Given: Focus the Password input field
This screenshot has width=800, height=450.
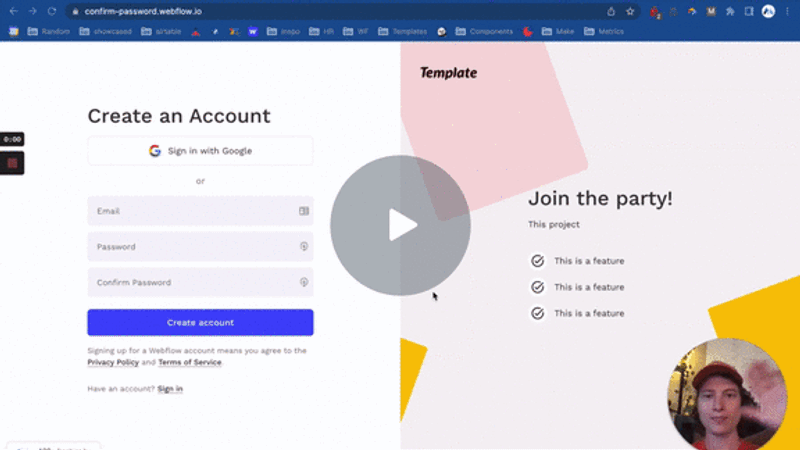Looking at the screenshot, I should coord(201,246).
